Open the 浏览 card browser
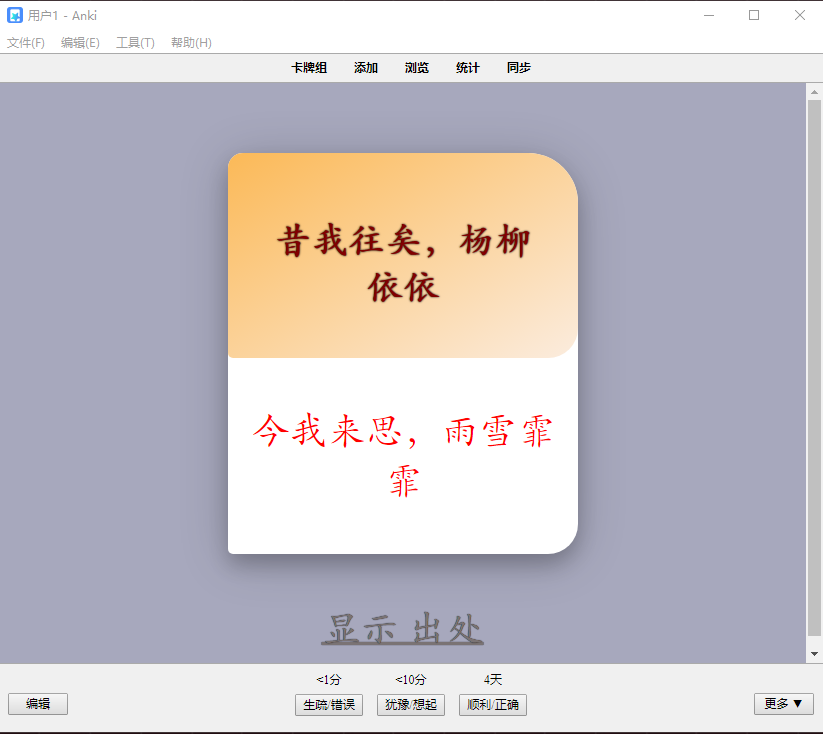Image resolution: width=823 pixels, height=734 pixels. (417, 68)
